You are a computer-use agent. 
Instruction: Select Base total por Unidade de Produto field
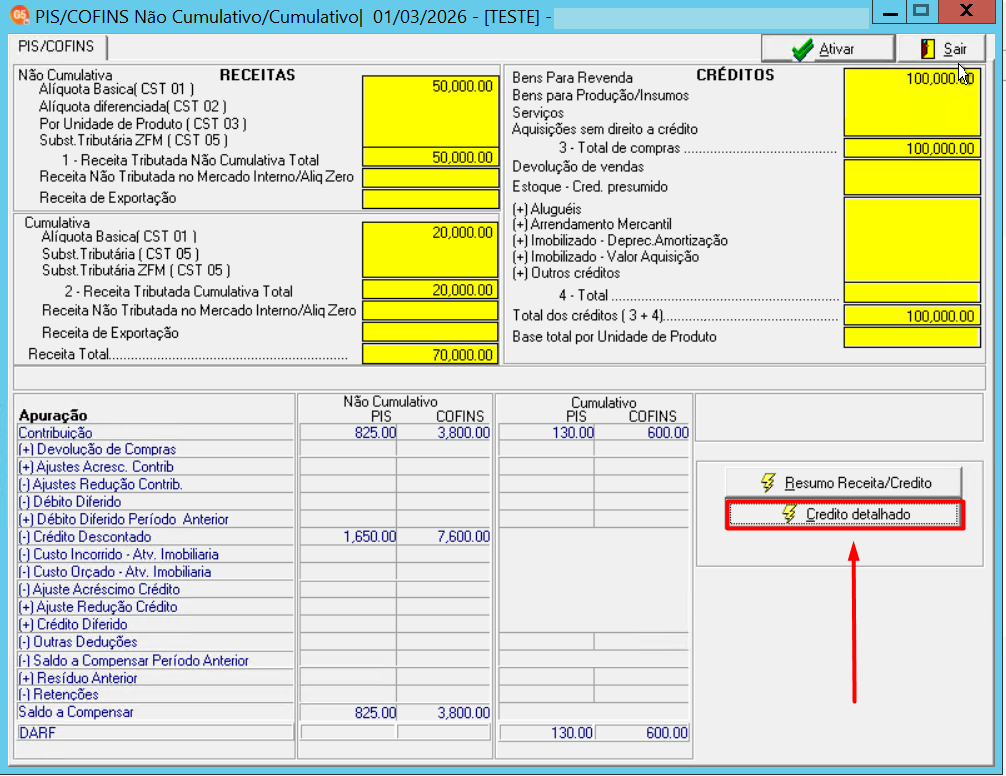(x=912, y=337)
